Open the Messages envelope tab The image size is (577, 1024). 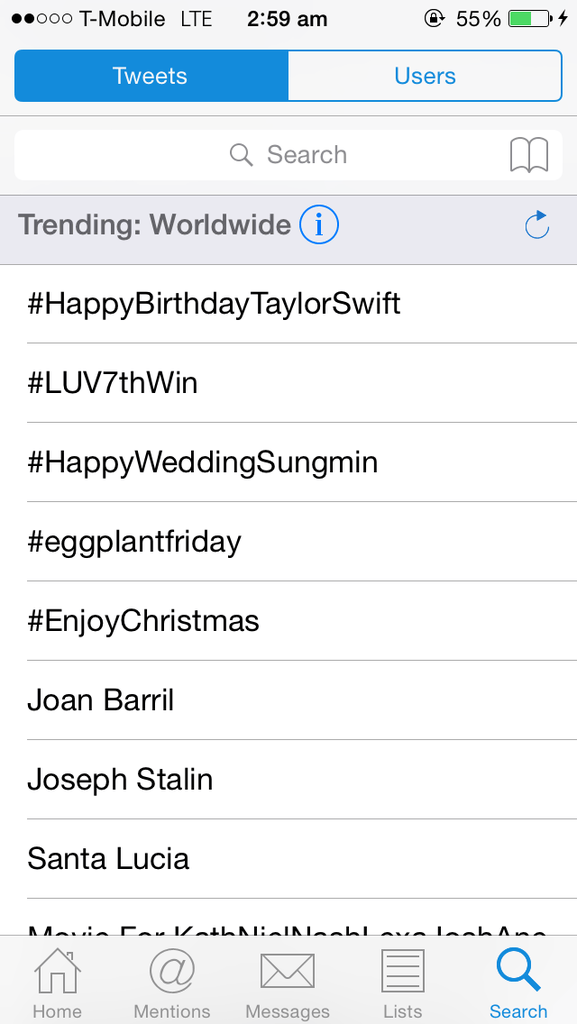288,984
